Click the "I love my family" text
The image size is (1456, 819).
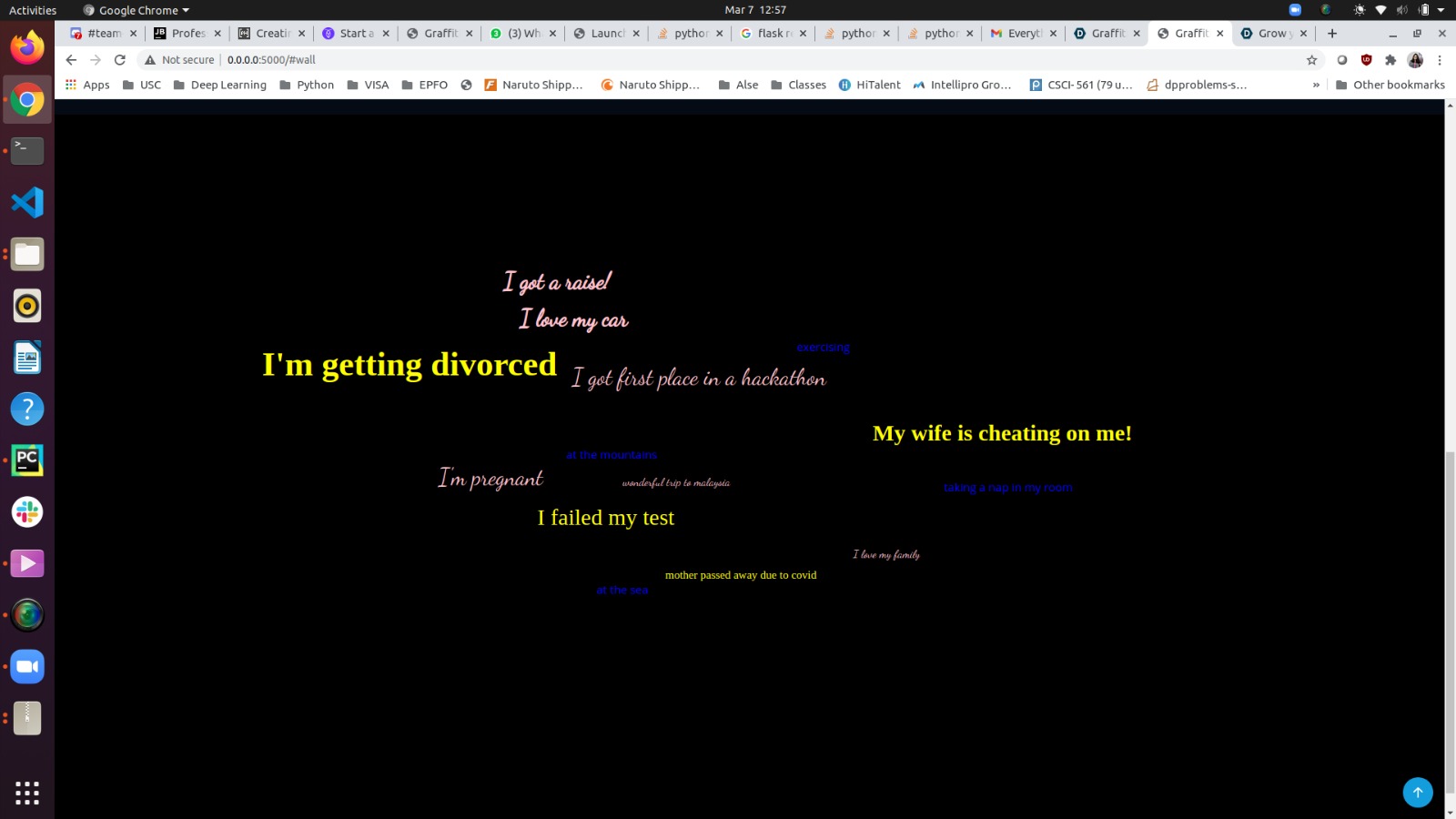coord(886,554)
